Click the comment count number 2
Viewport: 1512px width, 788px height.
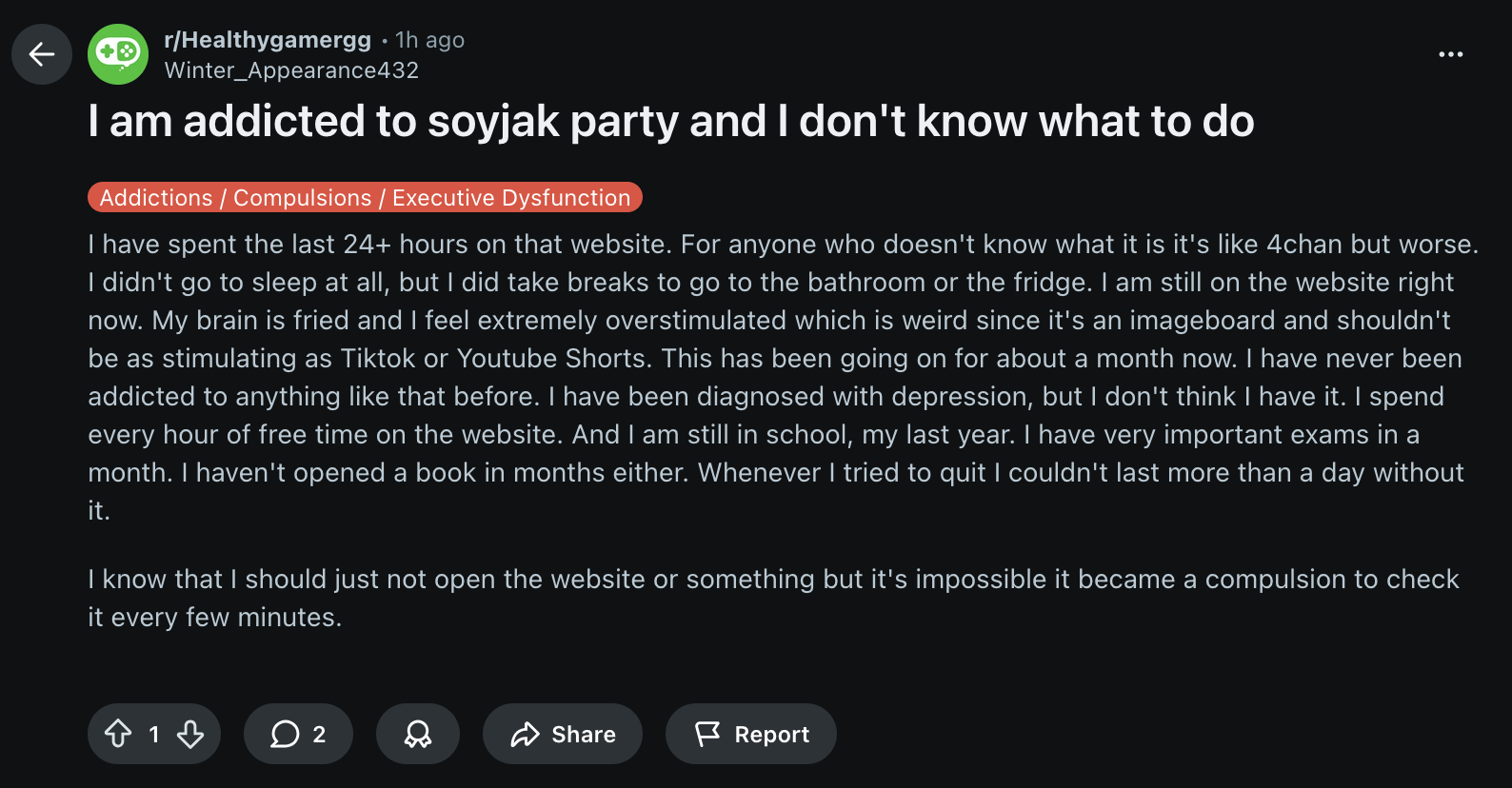(319, 735)
